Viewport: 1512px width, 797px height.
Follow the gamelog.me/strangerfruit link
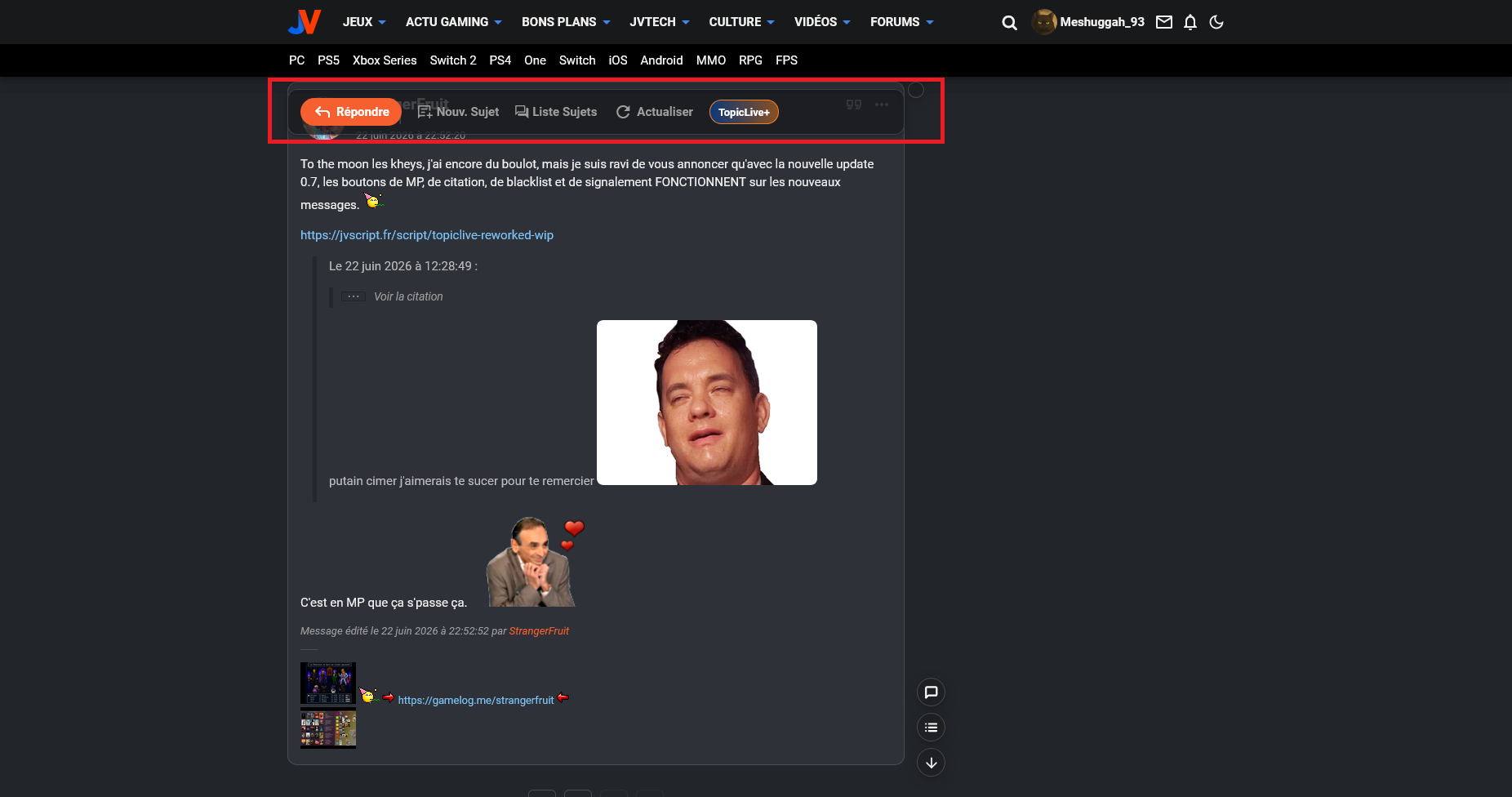[x=476, y=700]
